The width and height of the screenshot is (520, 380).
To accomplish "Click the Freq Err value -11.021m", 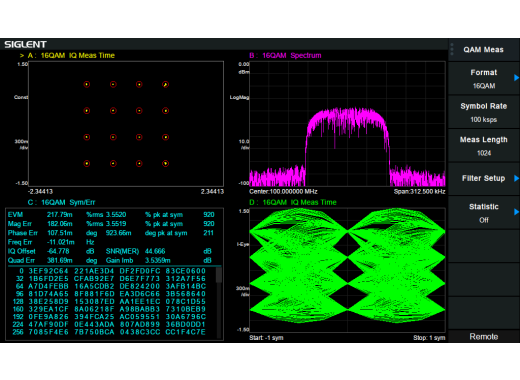I will click(x=61, y=242).
